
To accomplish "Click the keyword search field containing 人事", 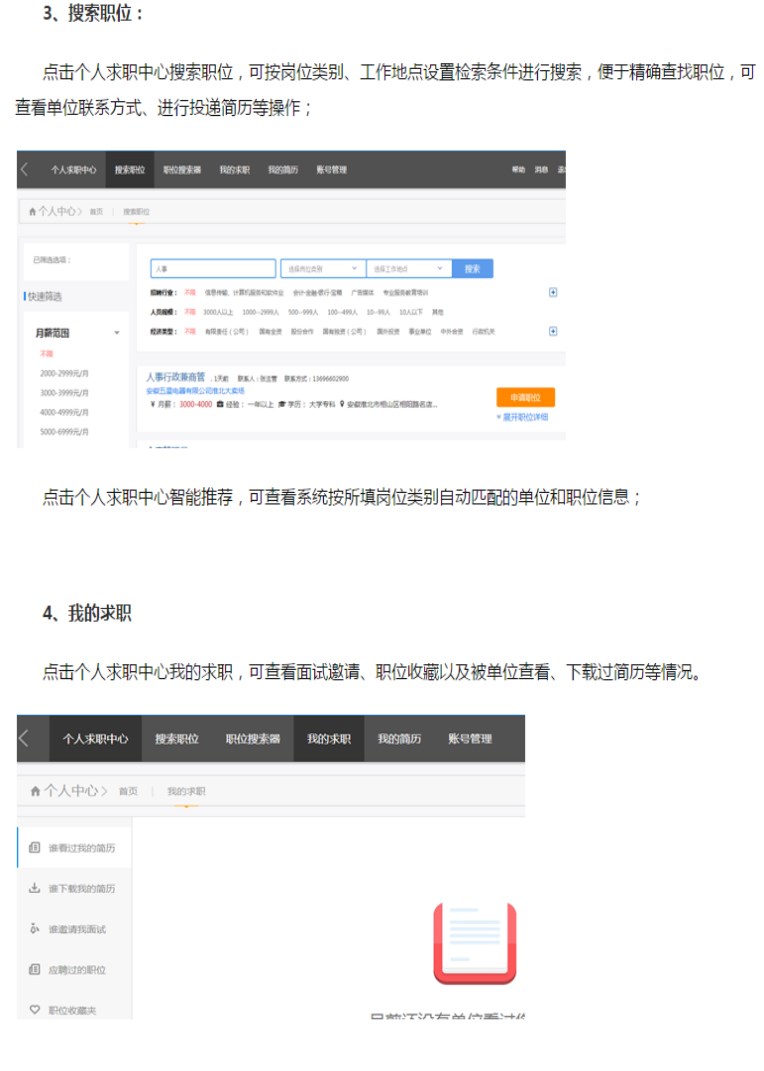I will [x=212, y=269].
